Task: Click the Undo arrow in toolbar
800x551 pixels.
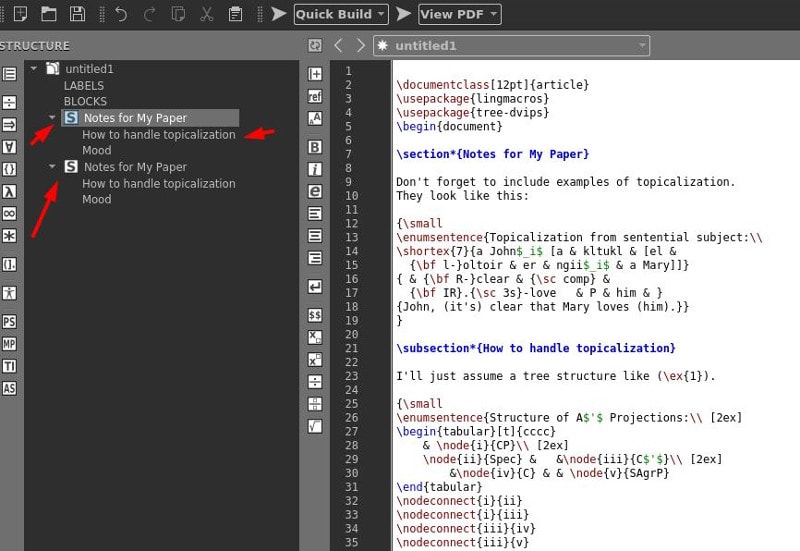Action: click(121, 14)
